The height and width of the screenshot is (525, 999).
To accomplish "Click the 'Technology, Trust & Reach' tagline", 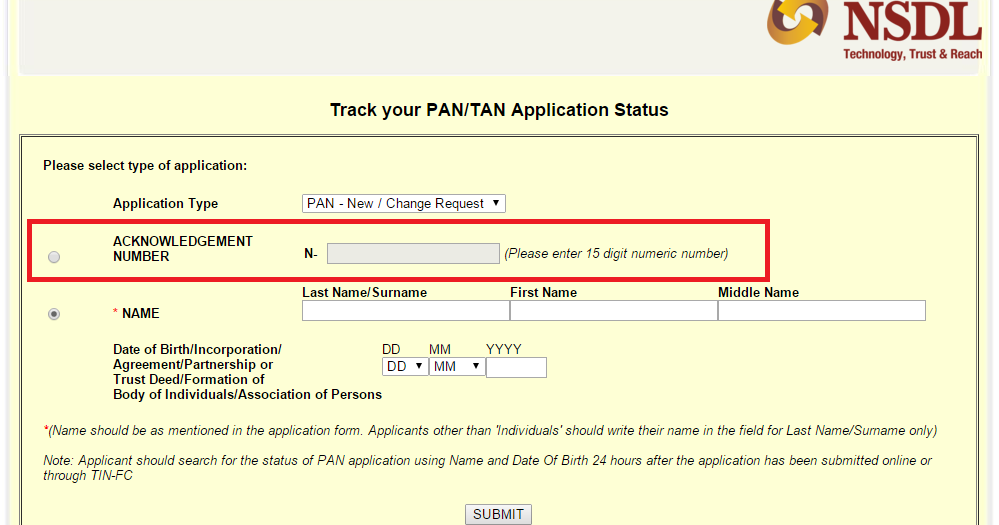I will [x=912, y=54].
